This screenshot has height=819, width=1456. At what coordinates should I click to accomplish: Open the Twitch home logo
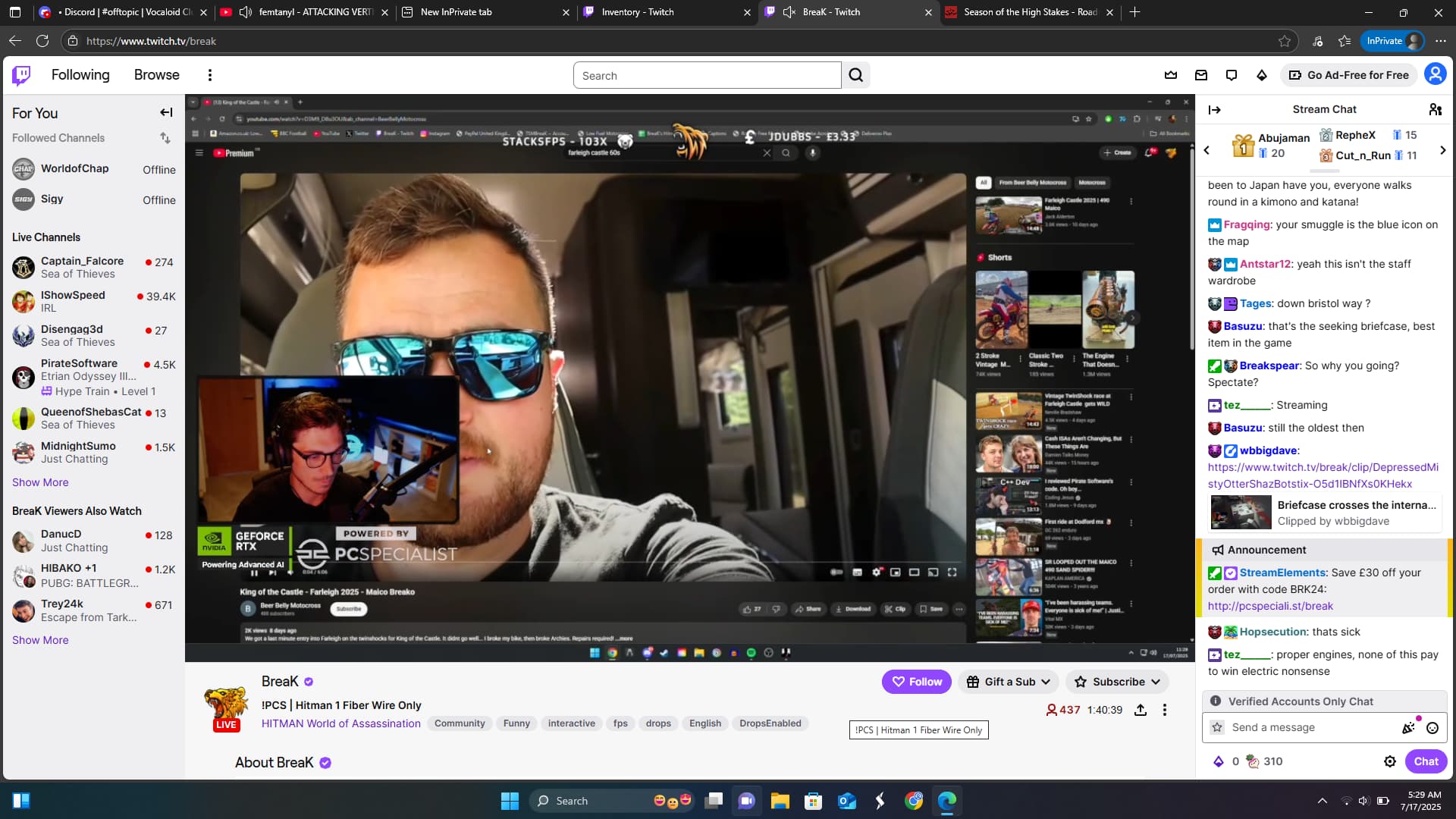click(x=21, y=75)
